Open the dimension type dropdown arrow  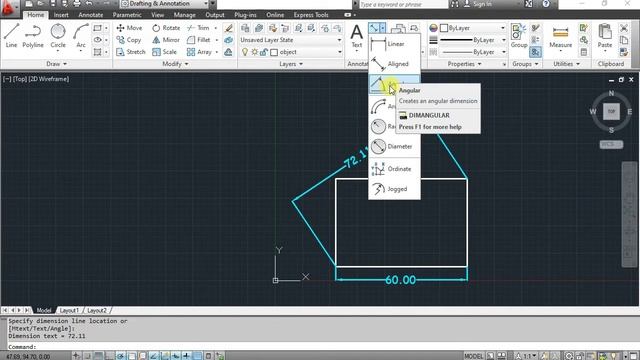pos(382,28)
